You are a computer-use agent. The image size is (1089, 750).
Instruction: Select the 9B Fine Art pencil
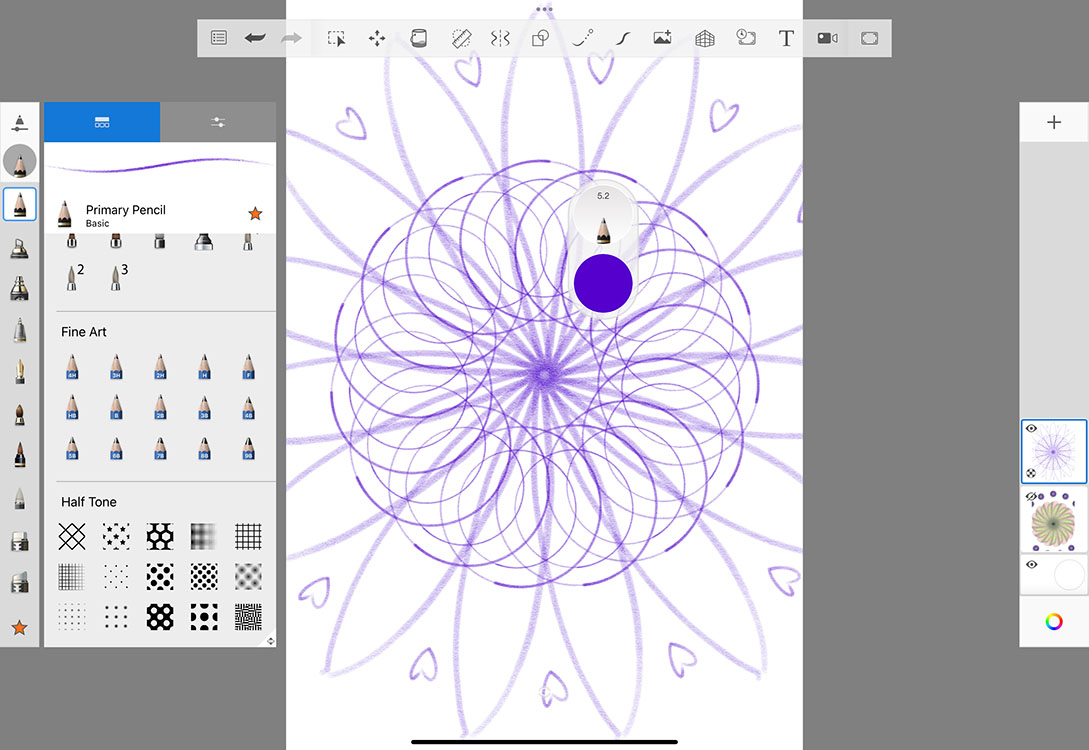click(x=247, y=448)
